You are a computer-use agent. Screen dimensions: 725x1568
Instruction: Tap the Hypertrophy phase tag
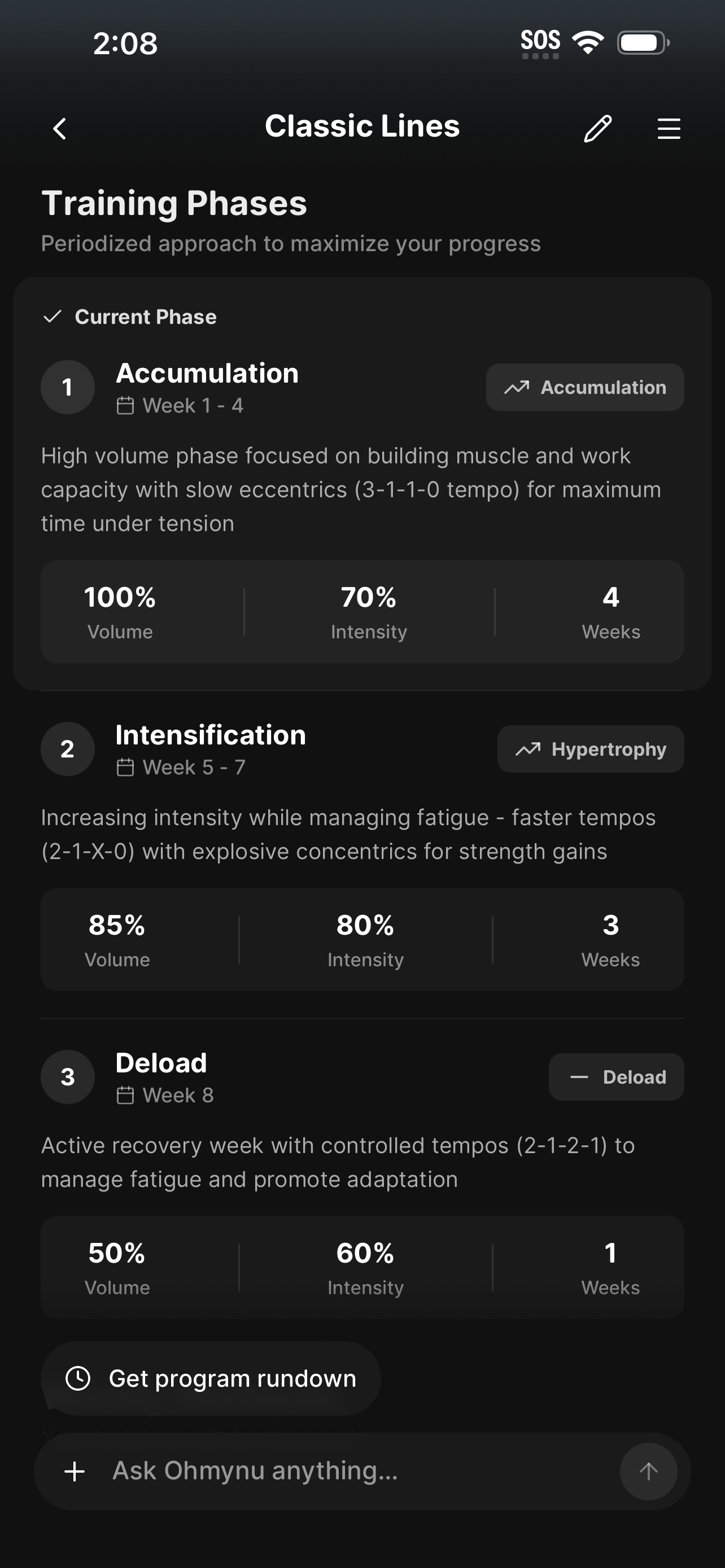[x=590, y=750]
